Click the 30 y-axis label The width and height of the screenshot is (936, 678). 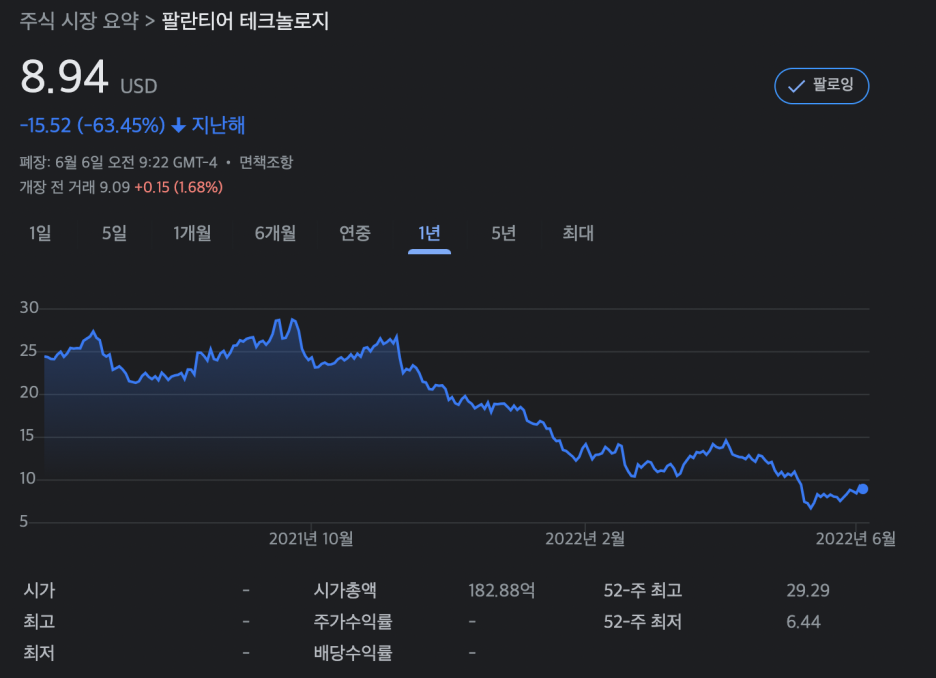[29, 308]
